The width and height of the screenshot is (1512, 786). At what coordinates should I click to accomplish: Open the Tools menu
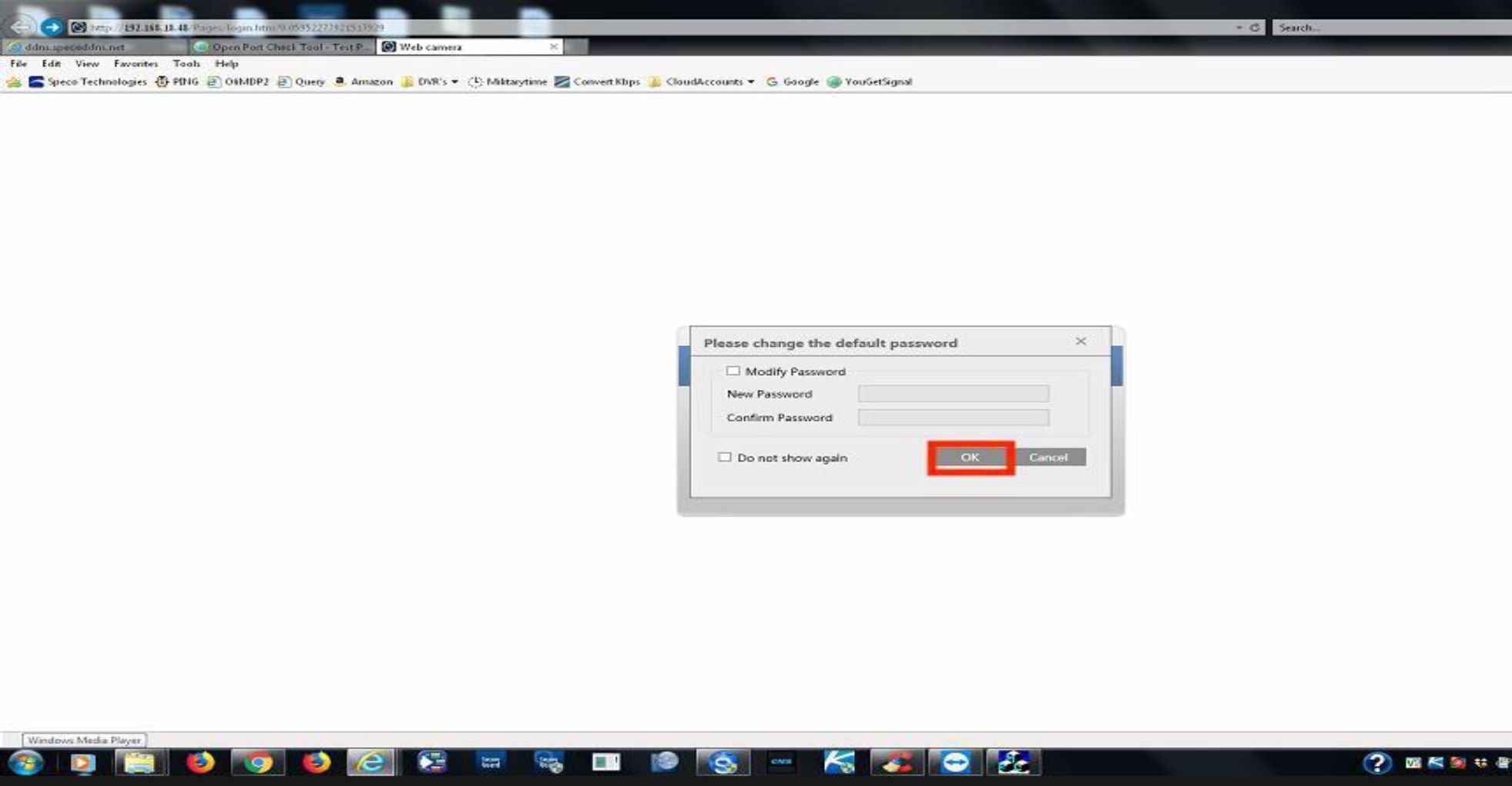(186, 64)
